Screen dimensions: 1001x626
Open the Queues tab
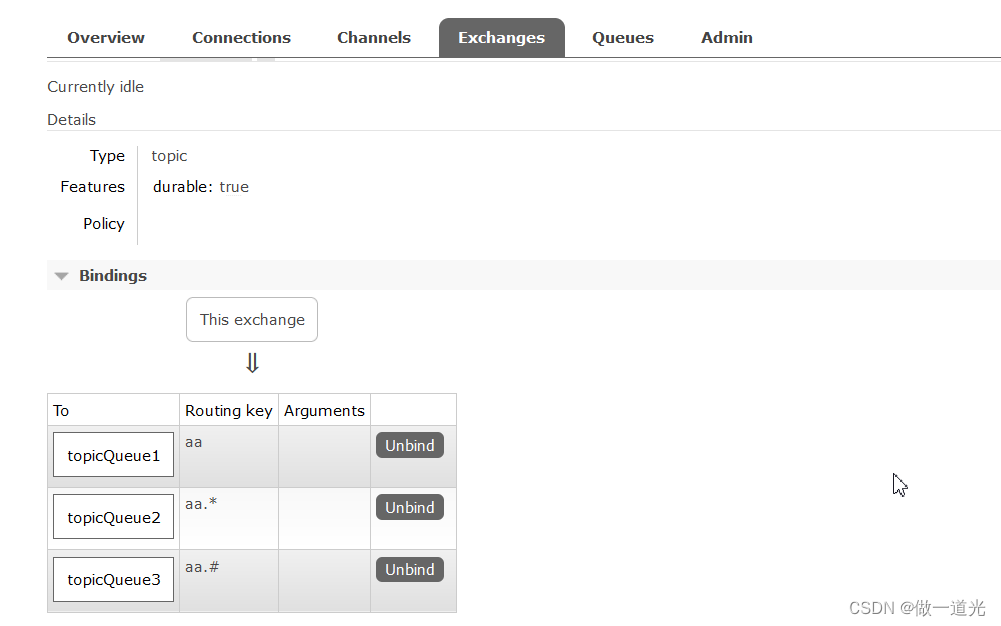click(x=622, y=37)
